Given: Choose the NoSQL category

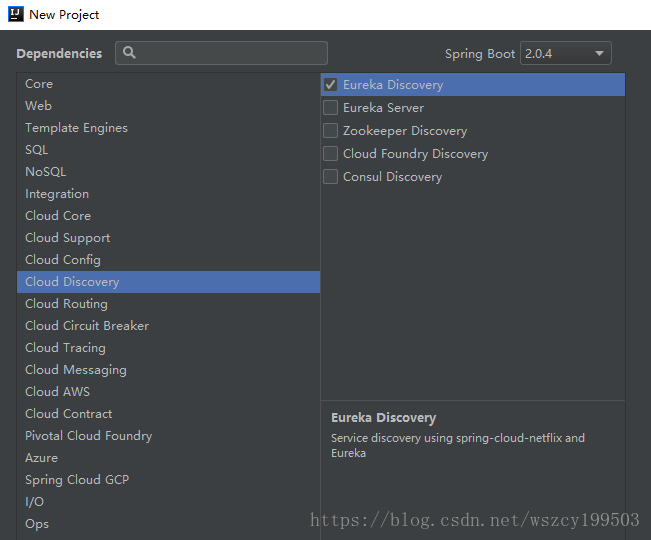Looking at the screenshot, I should click(168, 172).
